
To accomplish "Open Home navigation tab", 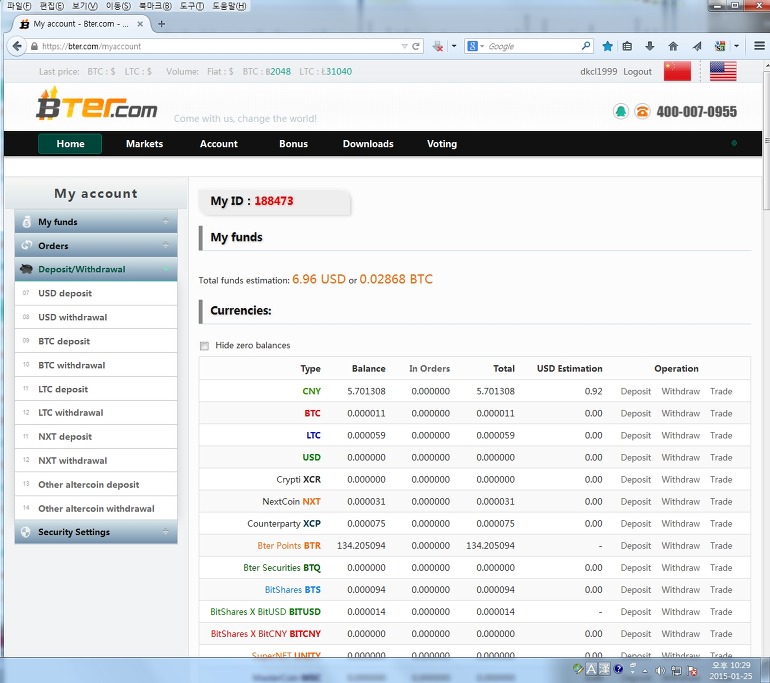I will (70, 144).
